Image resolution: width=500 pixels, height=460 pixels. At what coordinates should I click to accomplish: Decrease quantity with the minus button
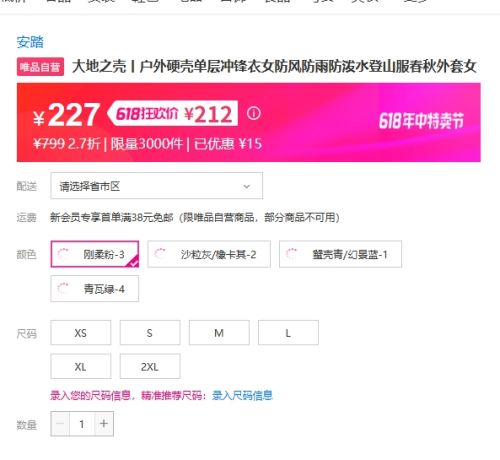point(60,424)
